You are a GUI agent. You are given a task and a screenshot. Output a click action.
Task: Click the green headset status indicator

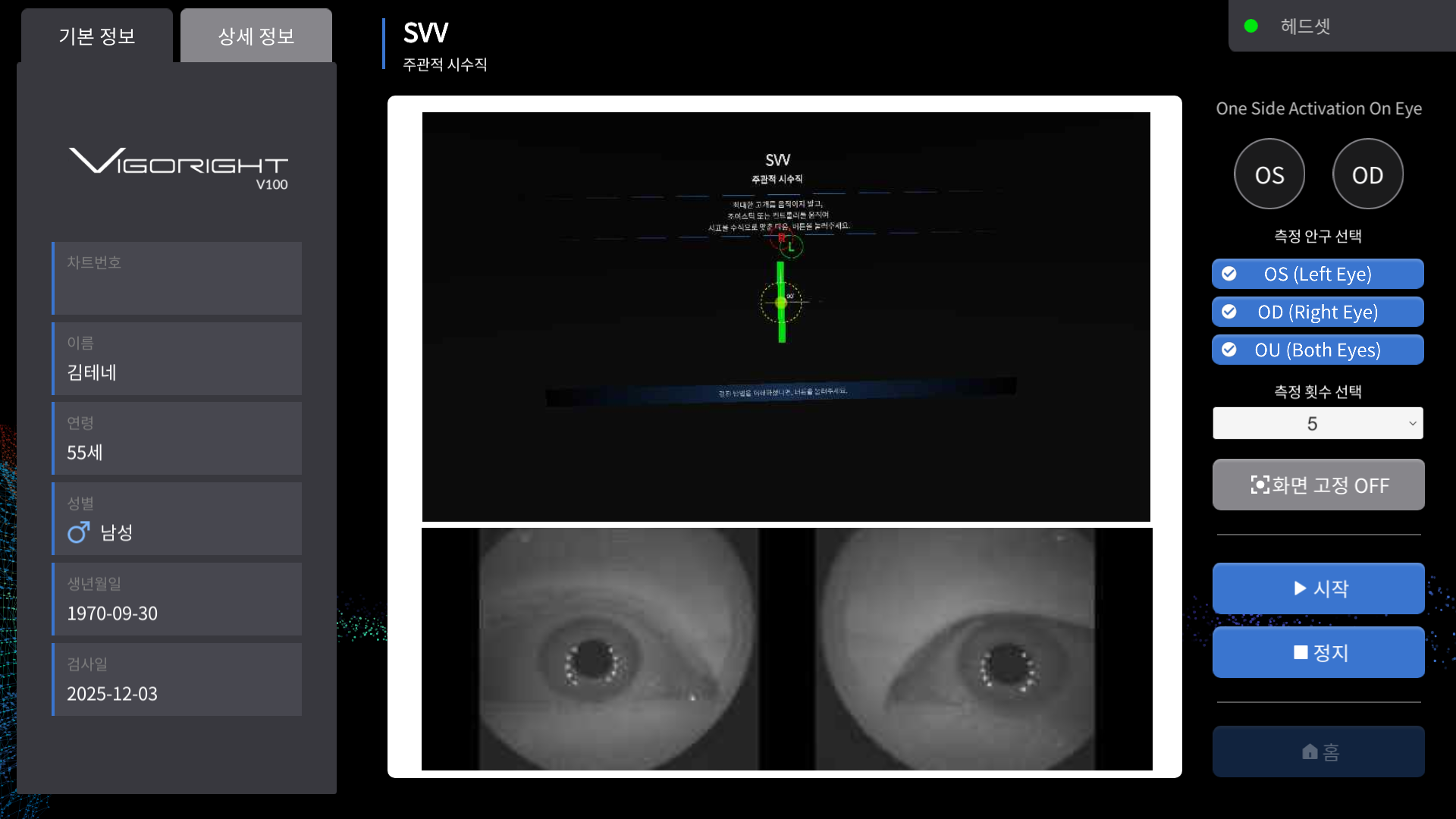pyautogui.click(x=1251, y=27)
